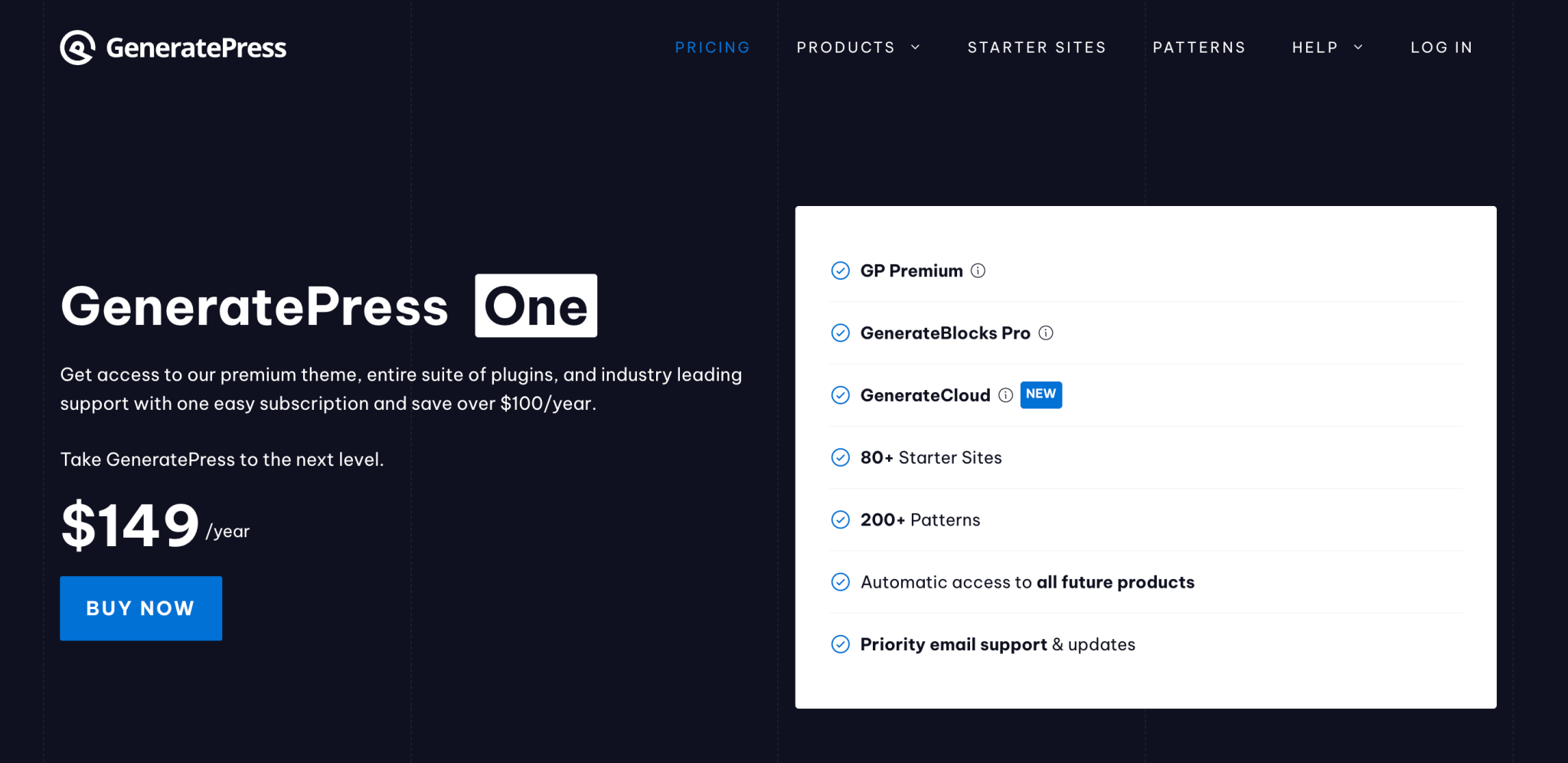Click the GenerateBlocks Pro feature row
This screenshot has height=763, width=1568.
pyautogui.click(x=946, y=333)
